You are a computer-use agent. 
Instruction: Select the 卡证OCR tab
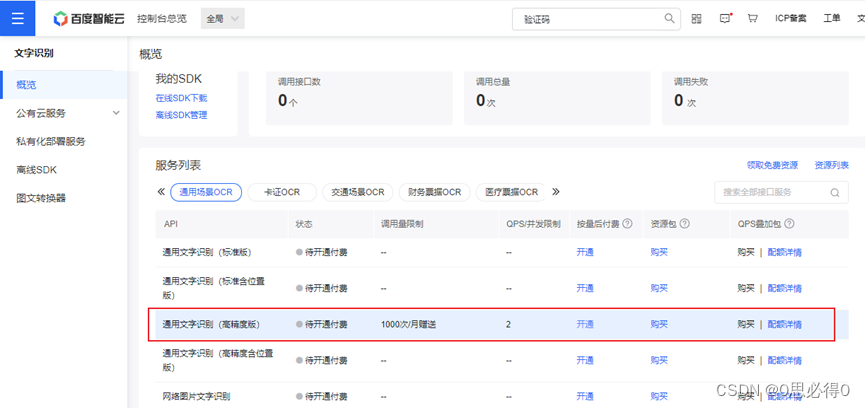tap(282, 192)
